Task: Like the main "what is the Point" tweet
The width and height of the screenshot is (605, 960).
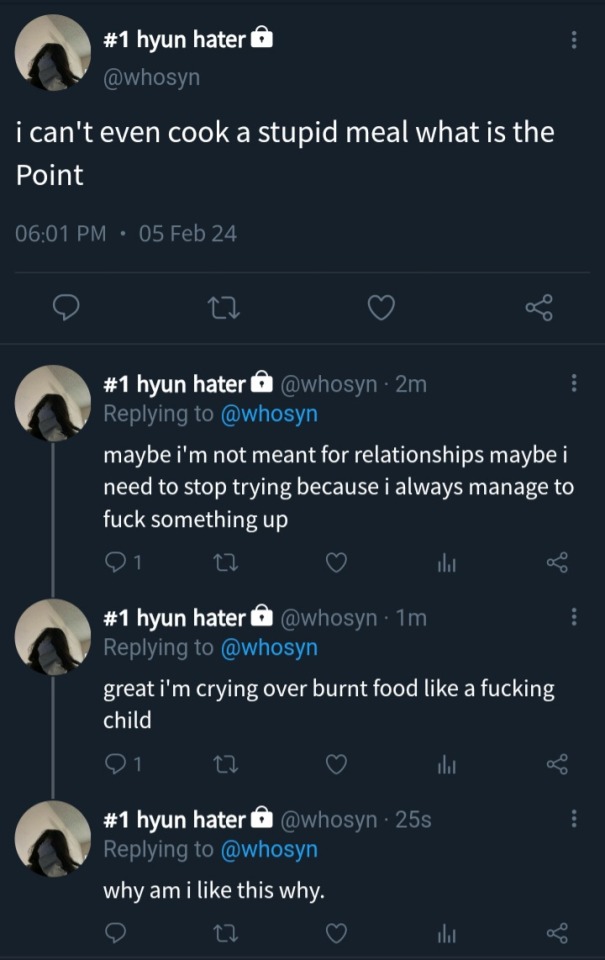Action: tap(380, 309)
